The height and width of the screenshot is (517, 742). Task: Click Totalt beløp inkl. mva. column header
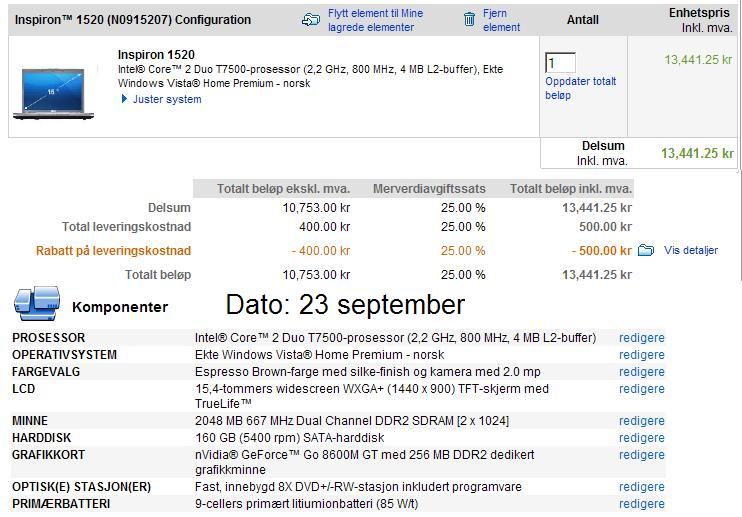tap(571, 189)
